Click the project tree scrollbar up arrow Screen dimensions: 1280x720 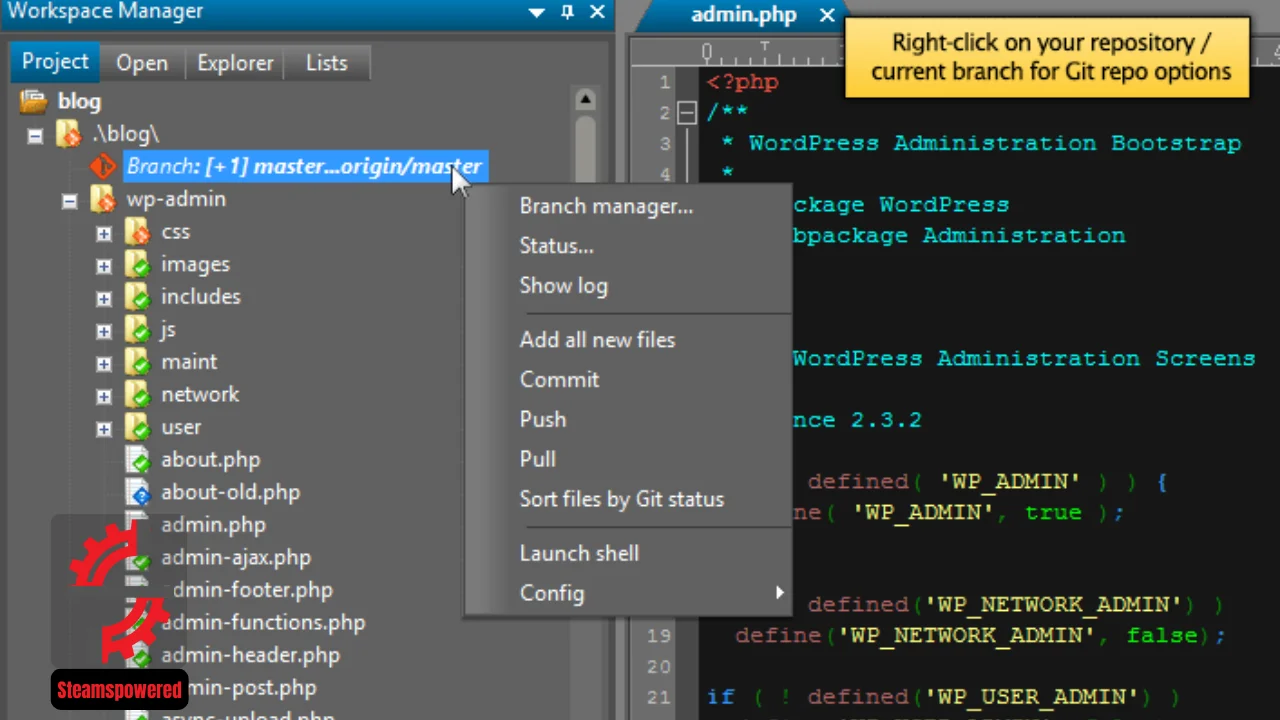coord(585,99)
